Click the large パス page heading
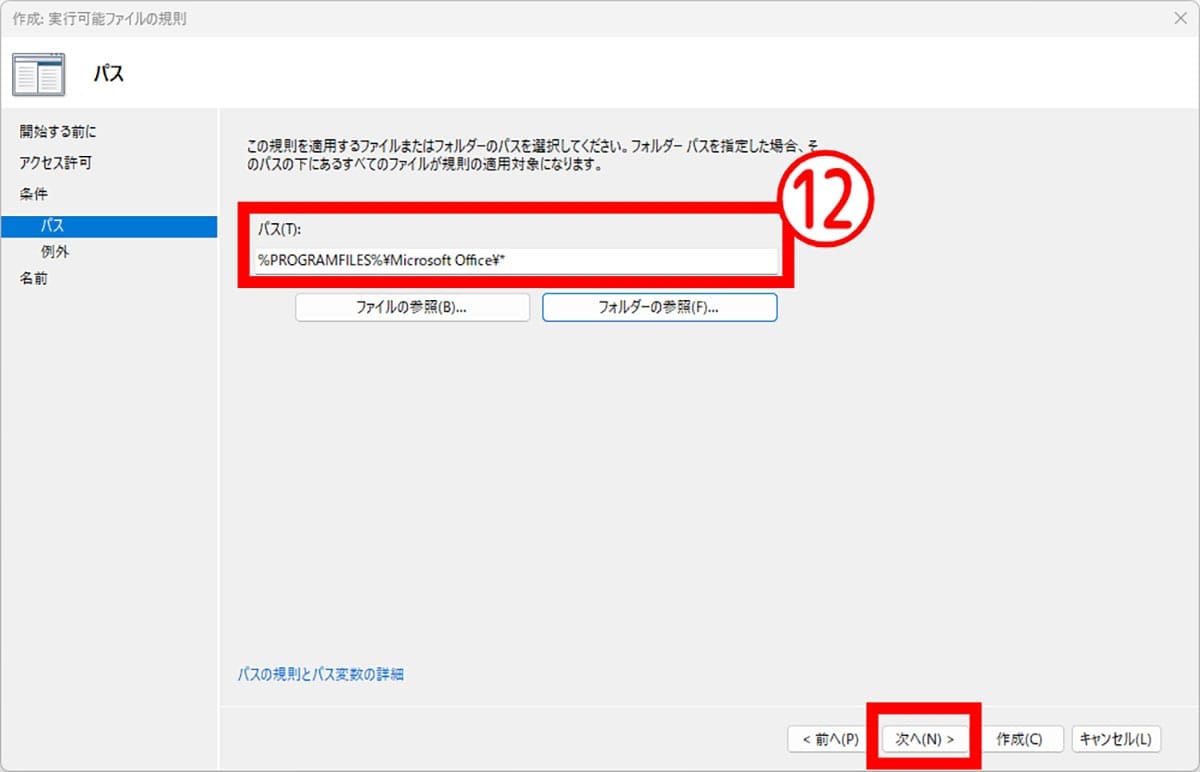This screenshot has height=772, width=1200. pos(109,74)
